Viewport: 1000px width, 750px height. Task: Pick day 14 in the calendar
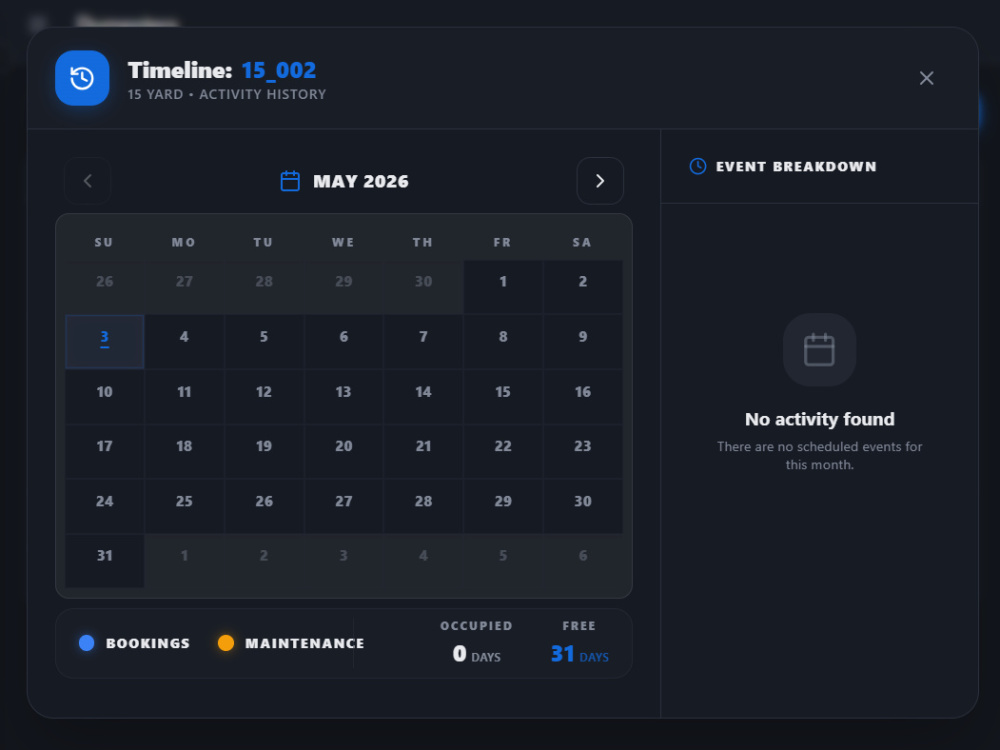(x=423, y=397)
